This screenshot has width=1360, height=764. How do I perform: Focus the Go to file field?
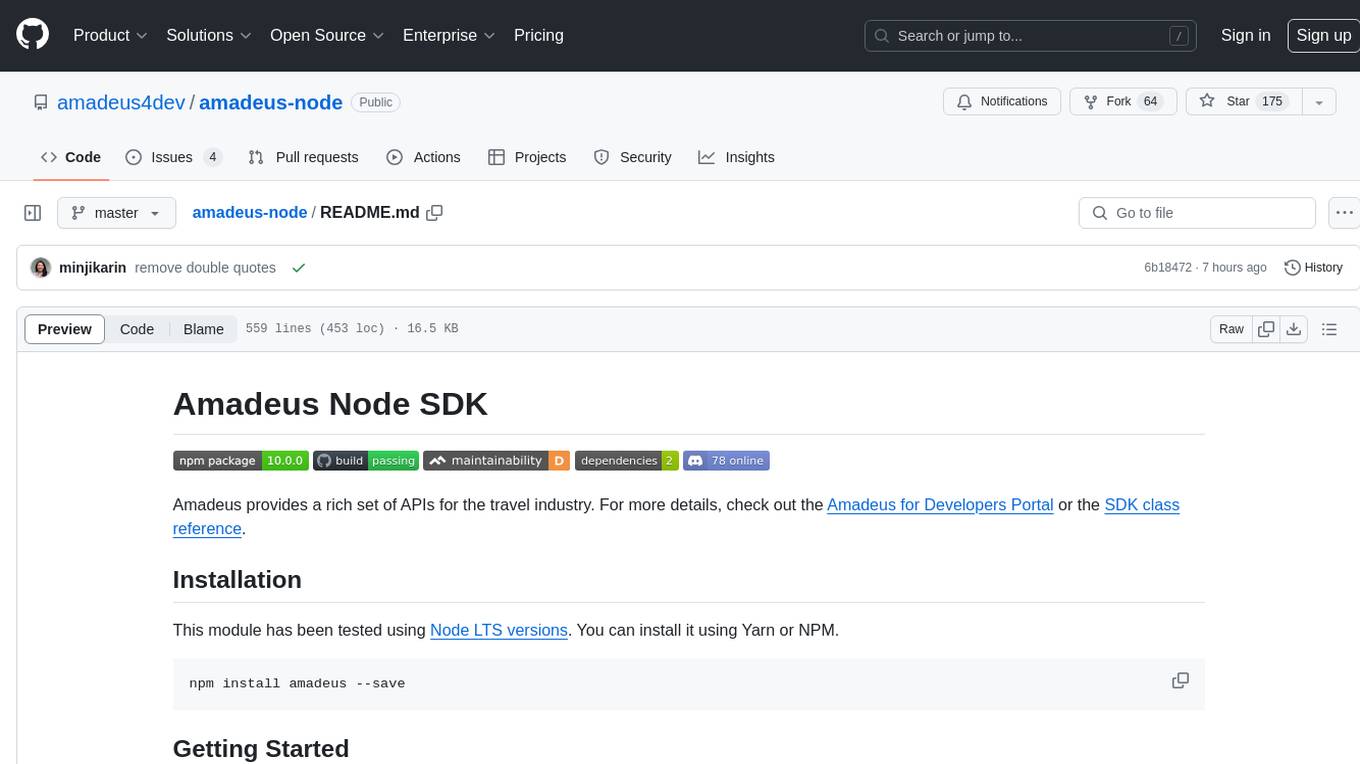(1197, 213)
